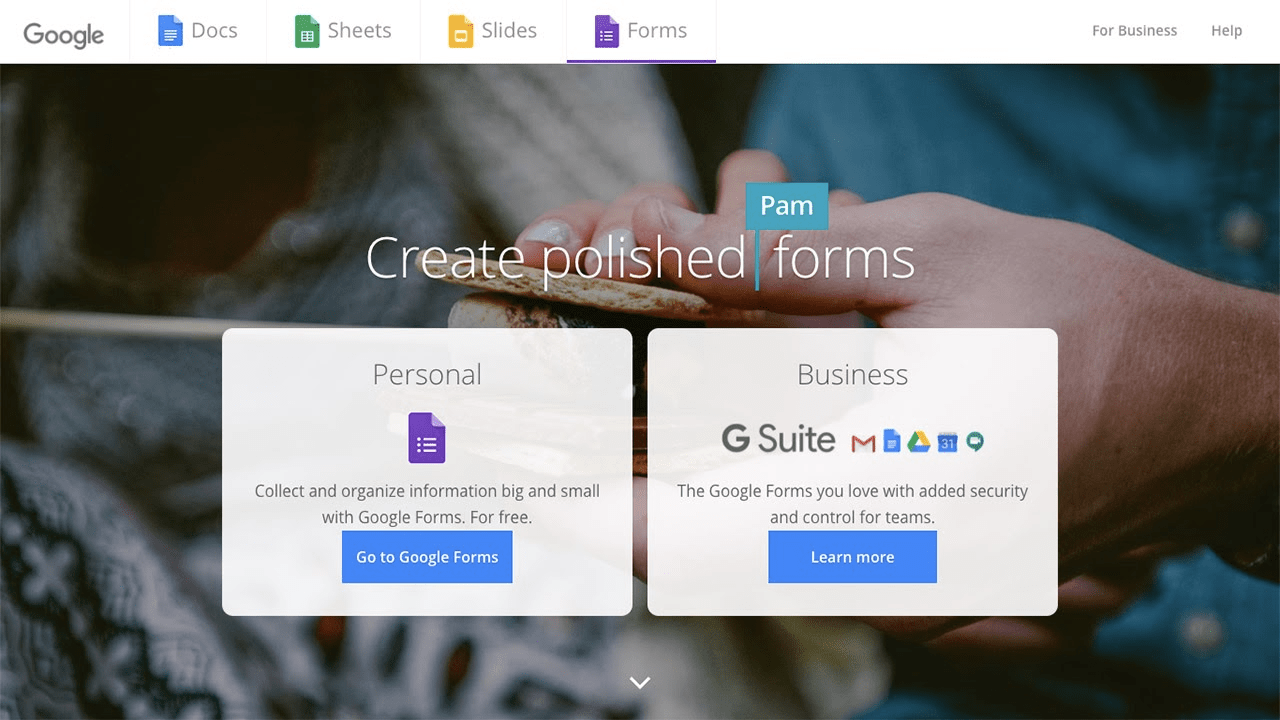Open the For Business link
The image size is (1280, 720).
(1134, 31)
